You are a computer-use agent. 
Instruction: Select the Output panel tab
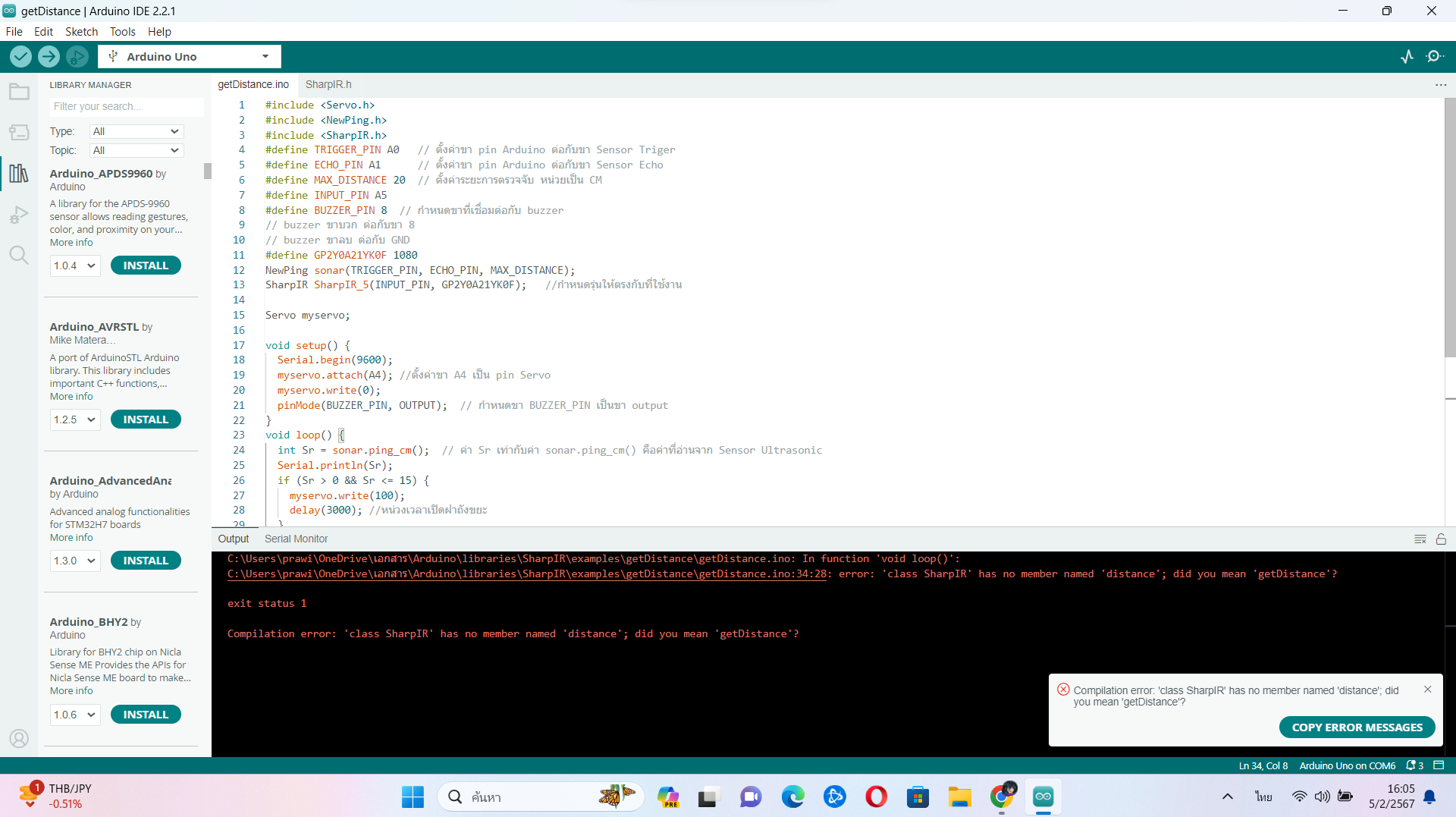[x=233, y=539]
